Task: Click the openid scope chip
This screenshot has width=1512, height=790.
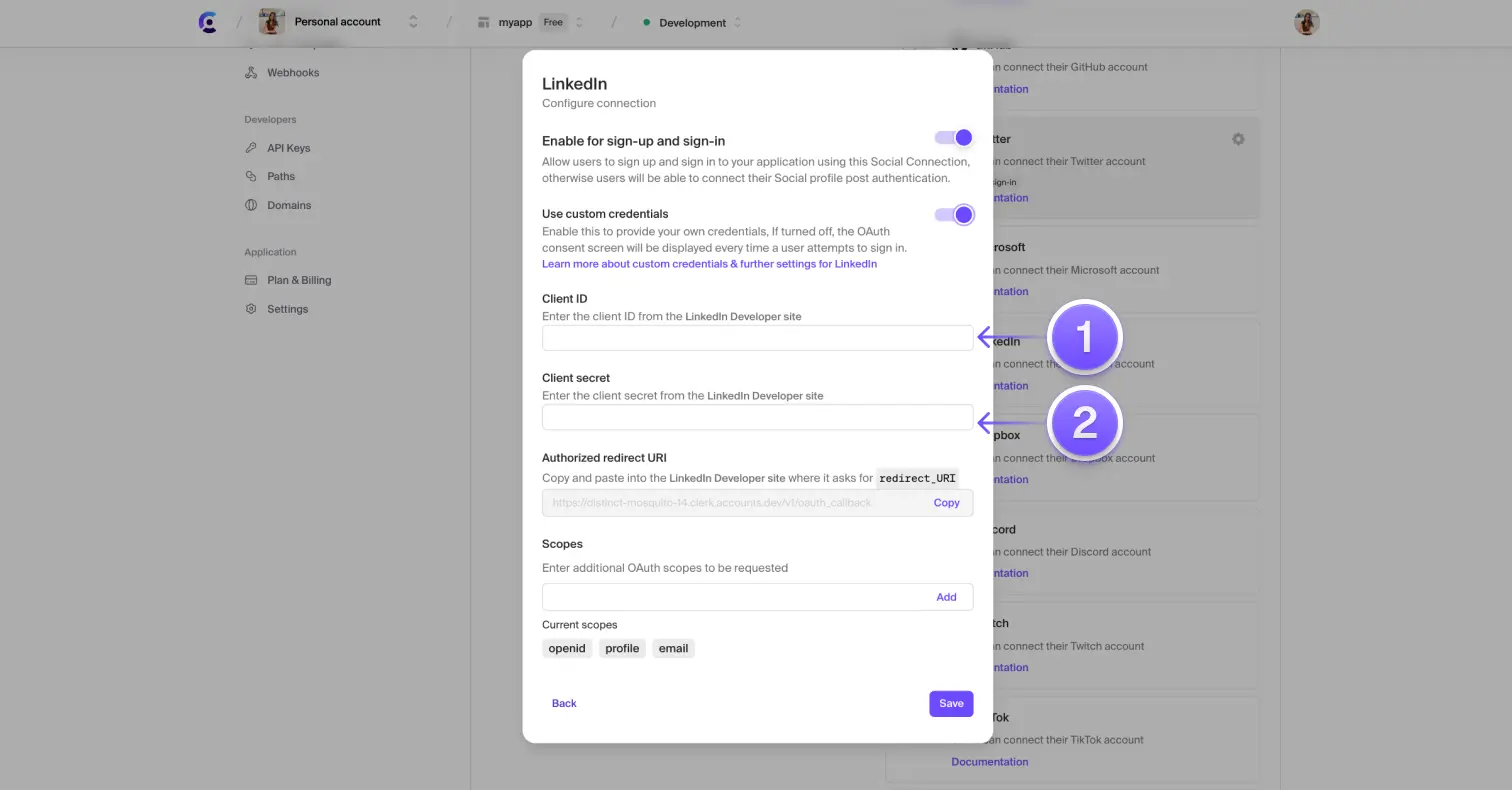Action: (567, 648)
